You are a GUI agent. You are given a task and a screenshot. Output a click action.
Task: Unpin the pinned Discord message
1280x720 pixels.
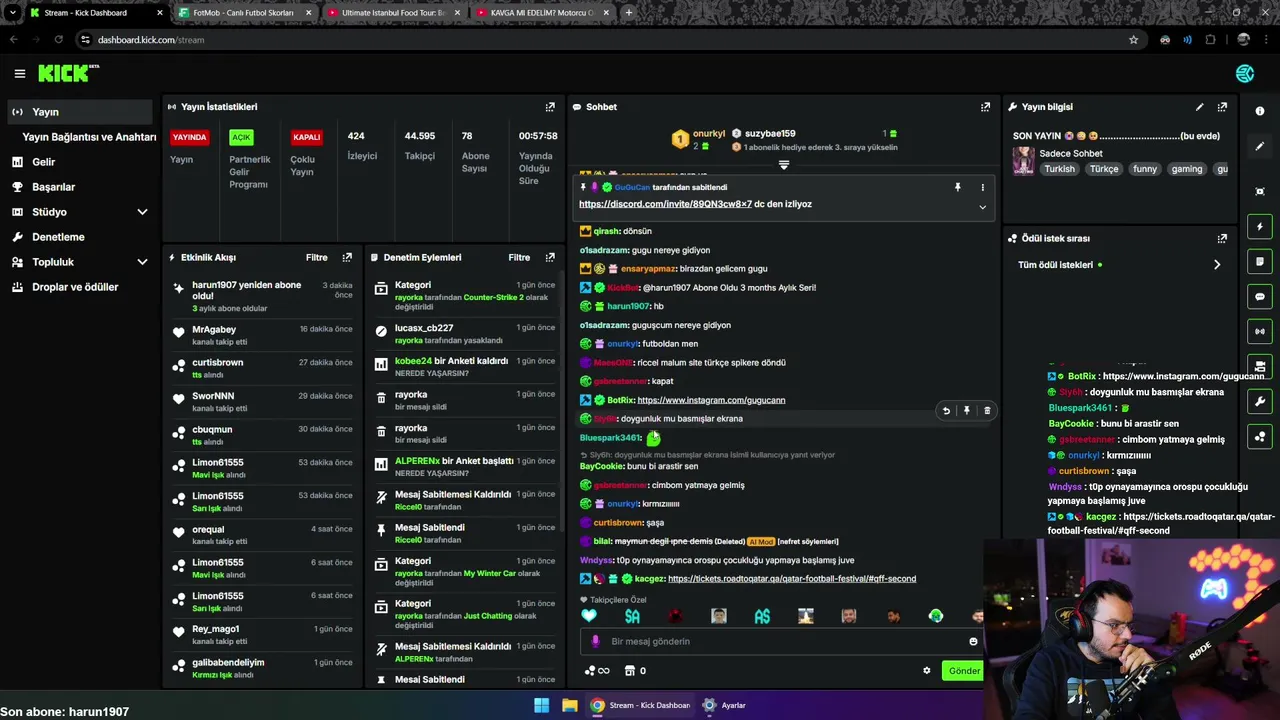point(957,187)
